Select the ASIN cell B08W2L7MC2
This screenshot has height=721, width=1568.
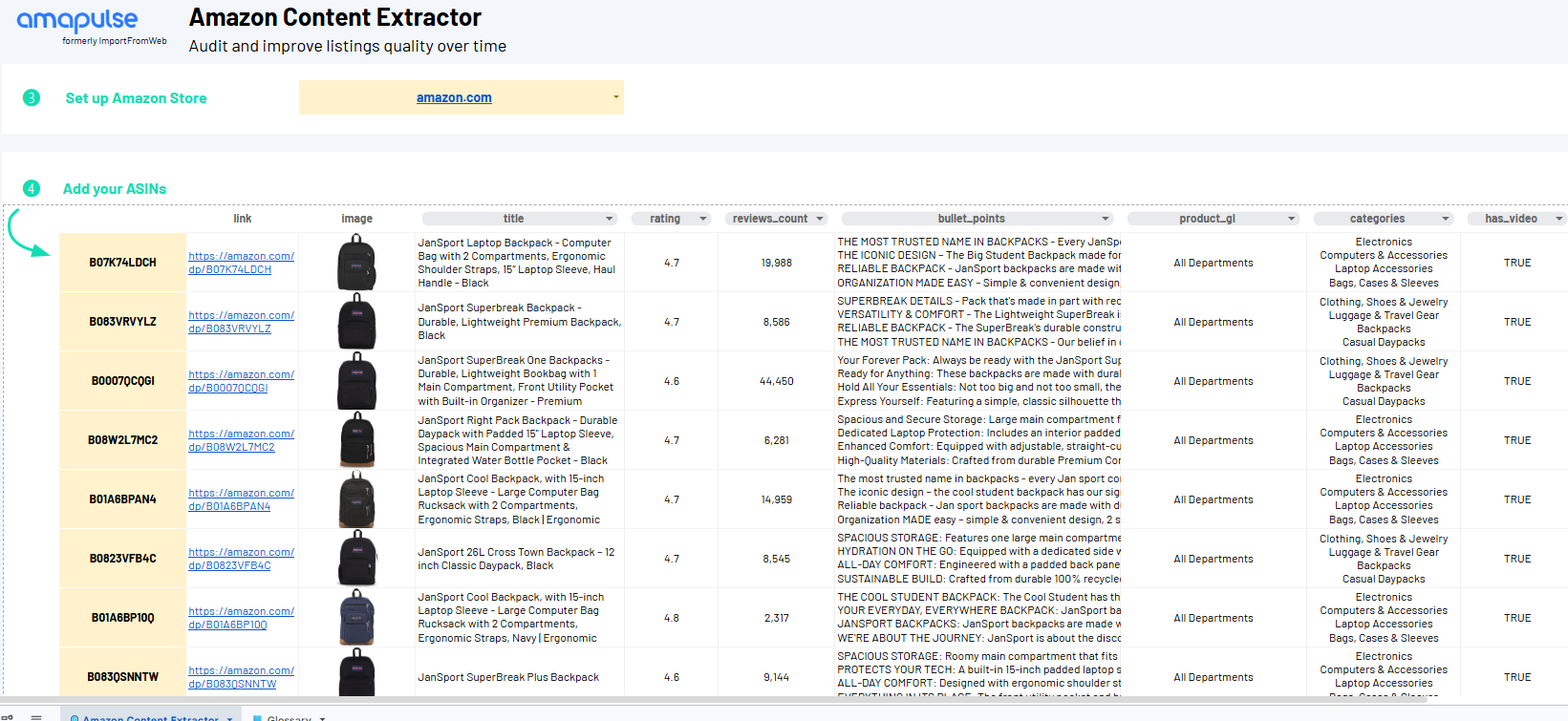[123, 440]
